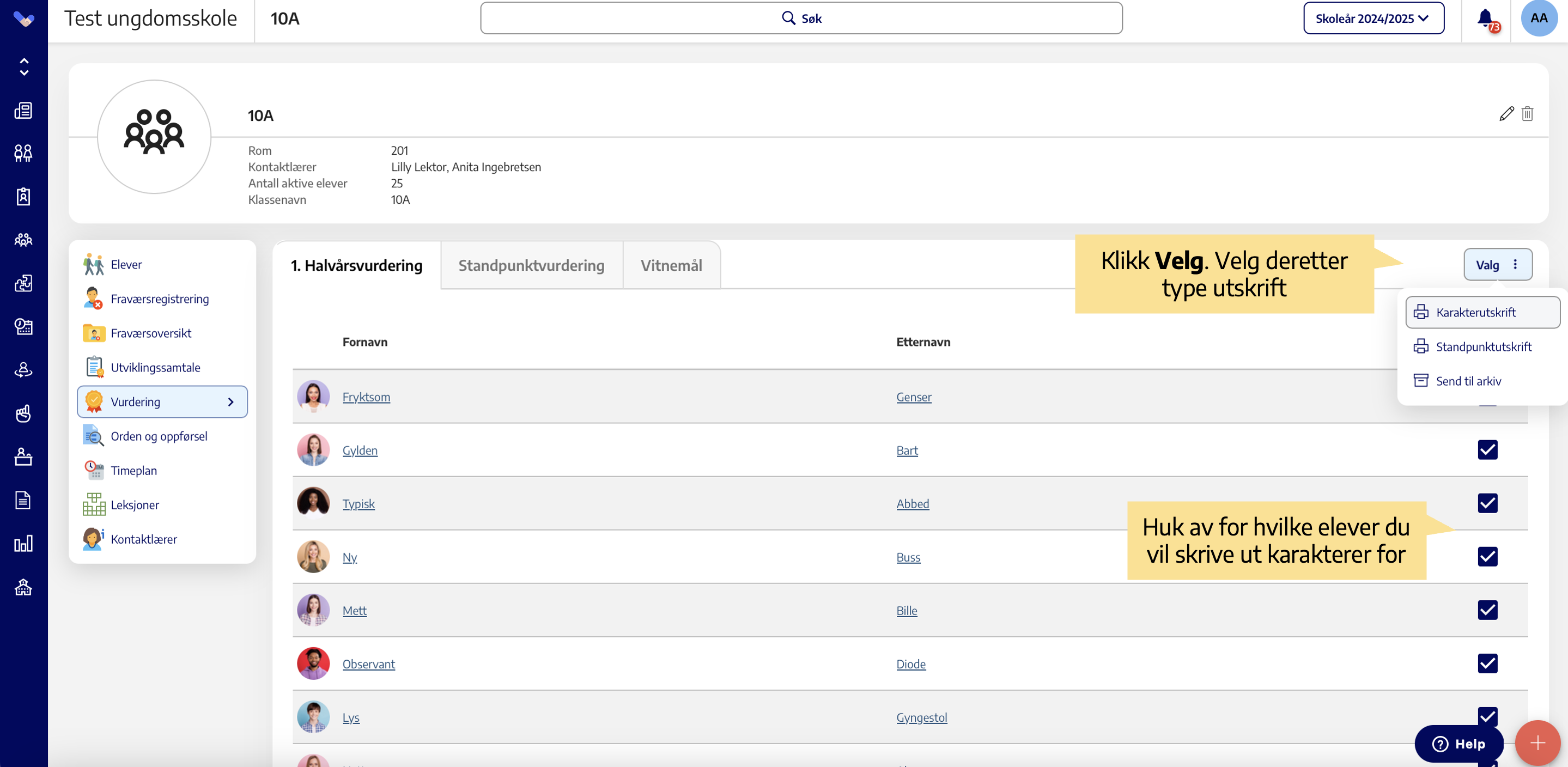Select Standpunktutskrift from the Valg menu
Viewport: 1568px width, 767px height.
[x=1482, y=346]
